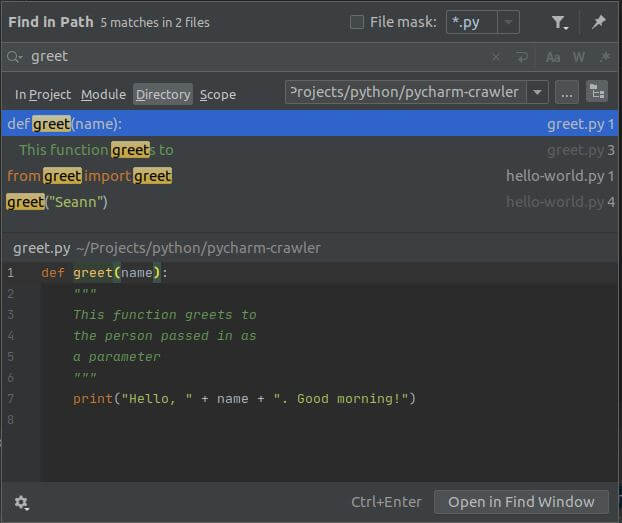This screenshot has width=622, height=523.
Task: Toggle Regex search option
Action: click(604, 57)
